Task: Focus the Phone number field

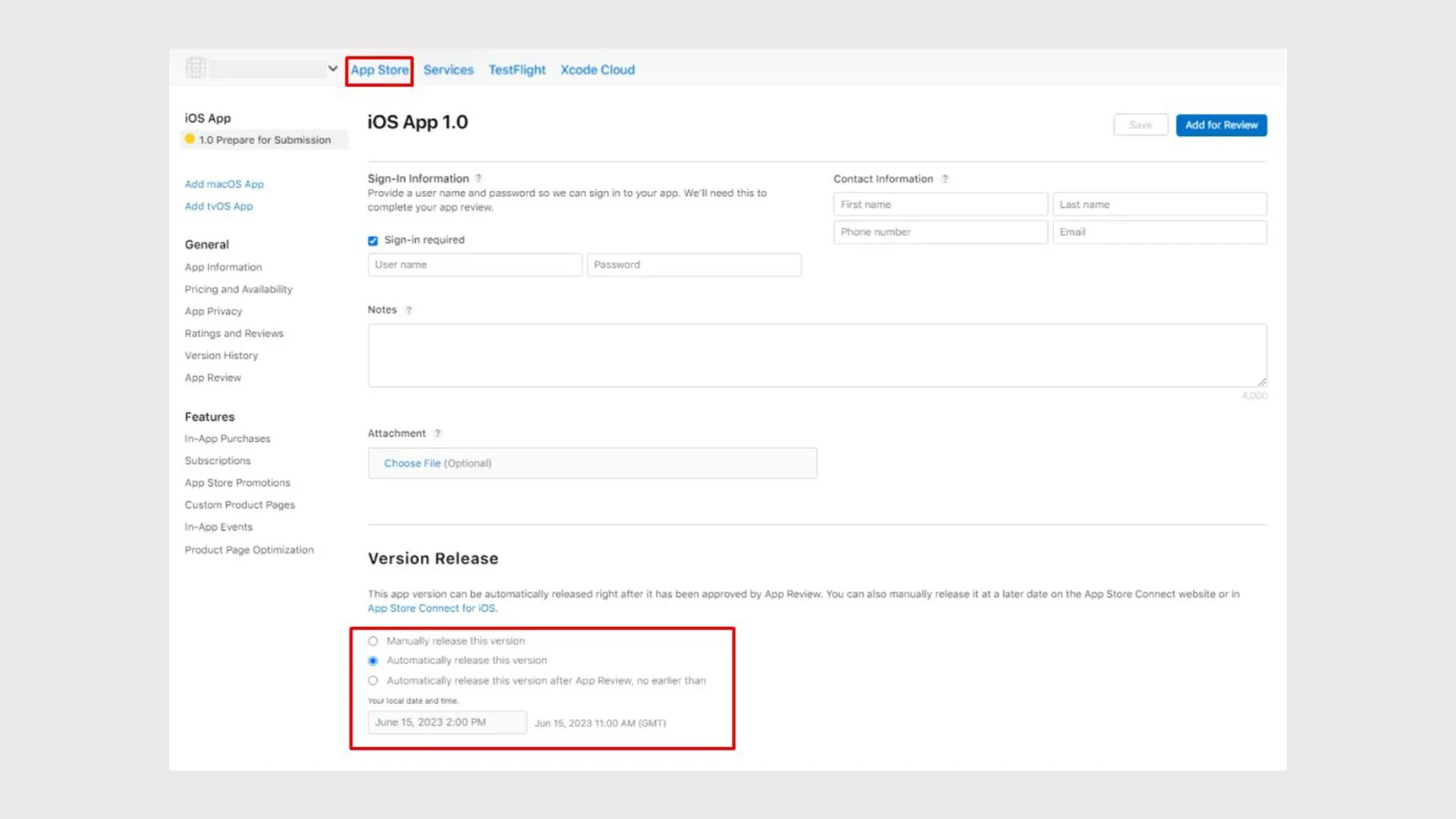Action: 940,232
